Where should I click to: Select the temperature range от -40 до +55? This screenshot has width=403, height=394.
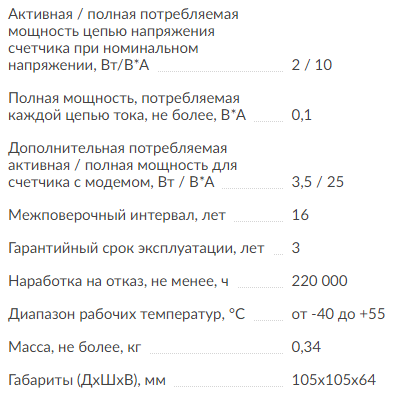tap(338, 314)
